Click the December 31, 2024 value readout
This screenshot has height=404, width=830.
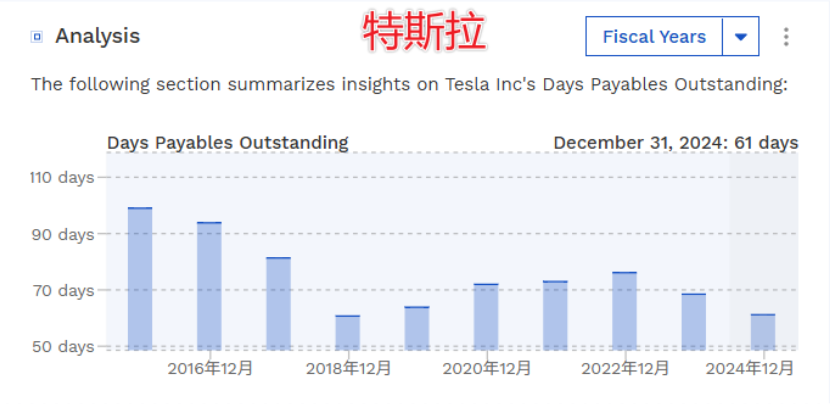pos(675,143)
